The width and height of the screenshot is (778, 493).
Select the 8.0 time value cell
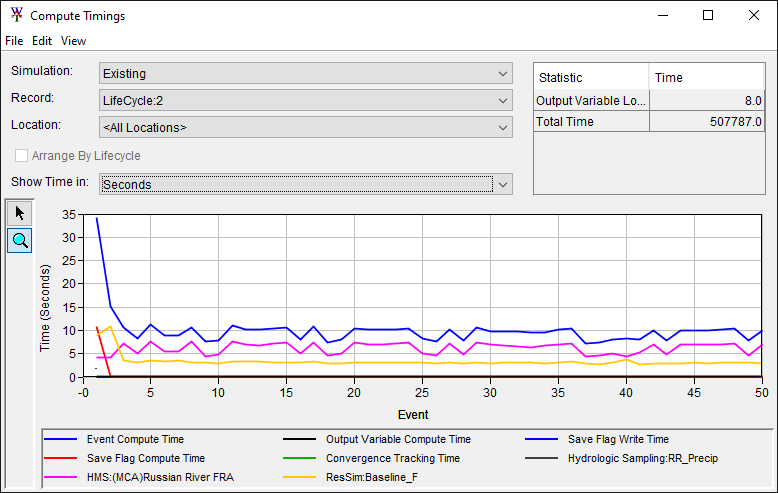coord(707,101)
